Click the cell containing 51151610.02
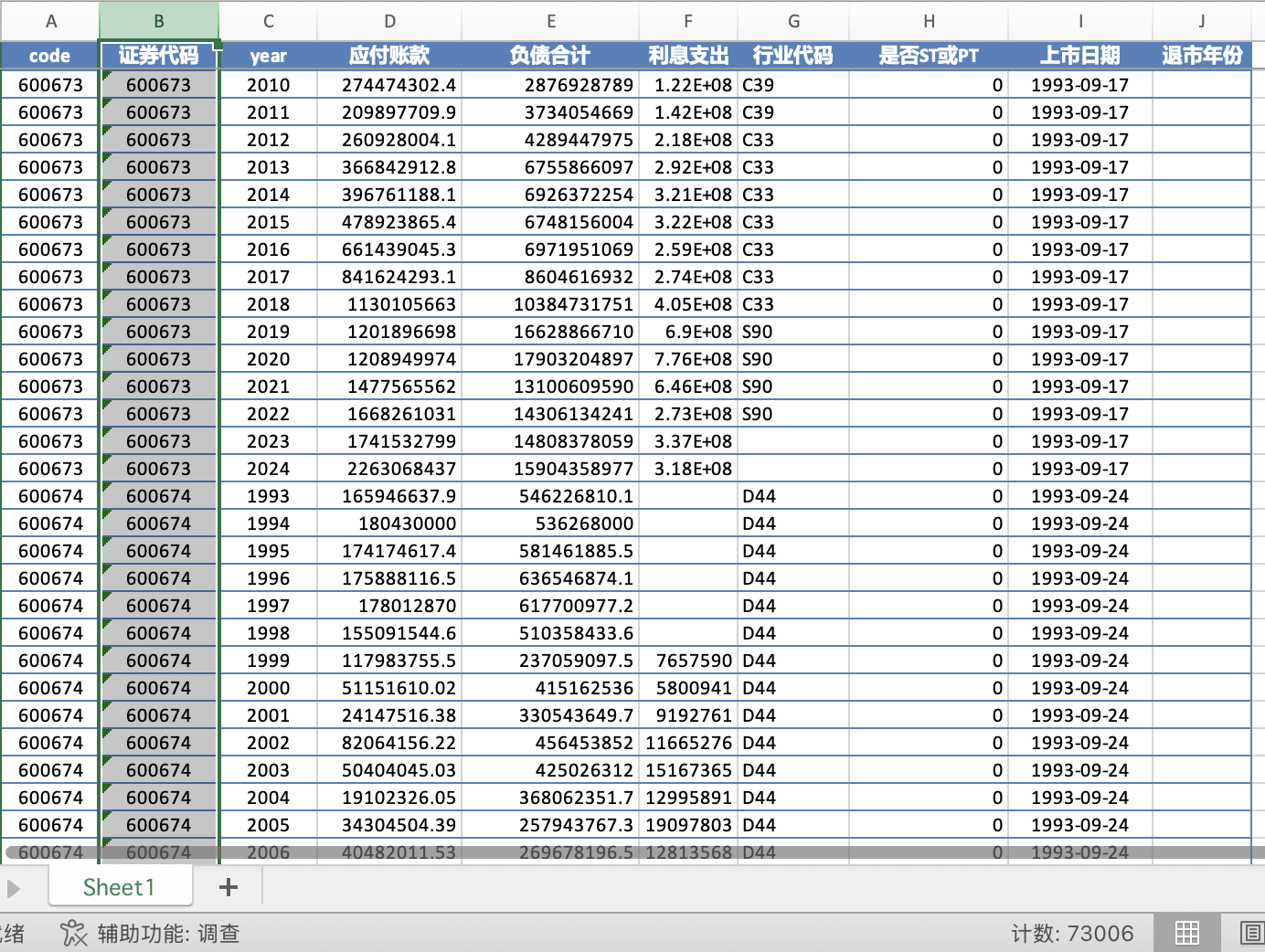1265x952 pixels. [x=389, y=688]
